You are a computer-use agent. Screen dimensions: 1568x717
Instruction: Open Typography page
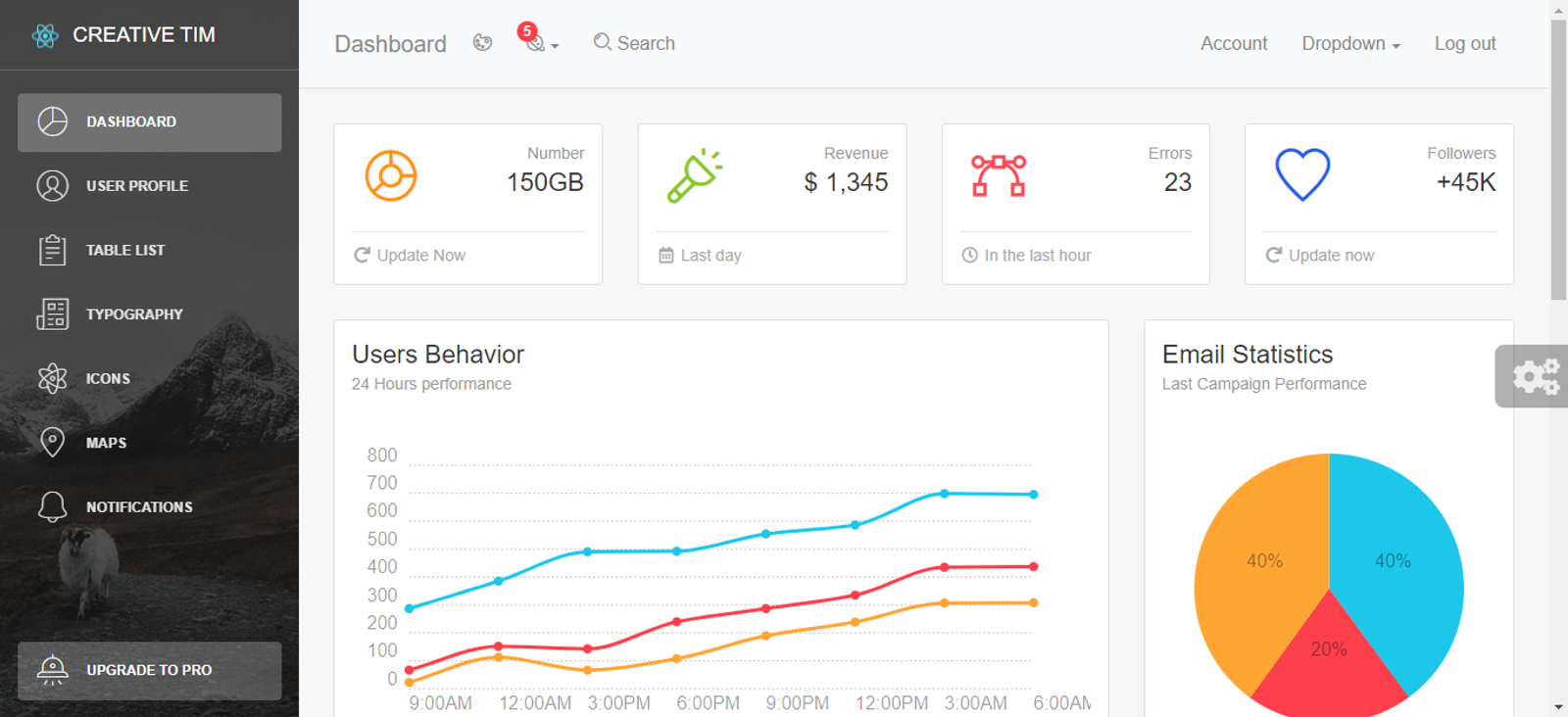click(149, 314)
